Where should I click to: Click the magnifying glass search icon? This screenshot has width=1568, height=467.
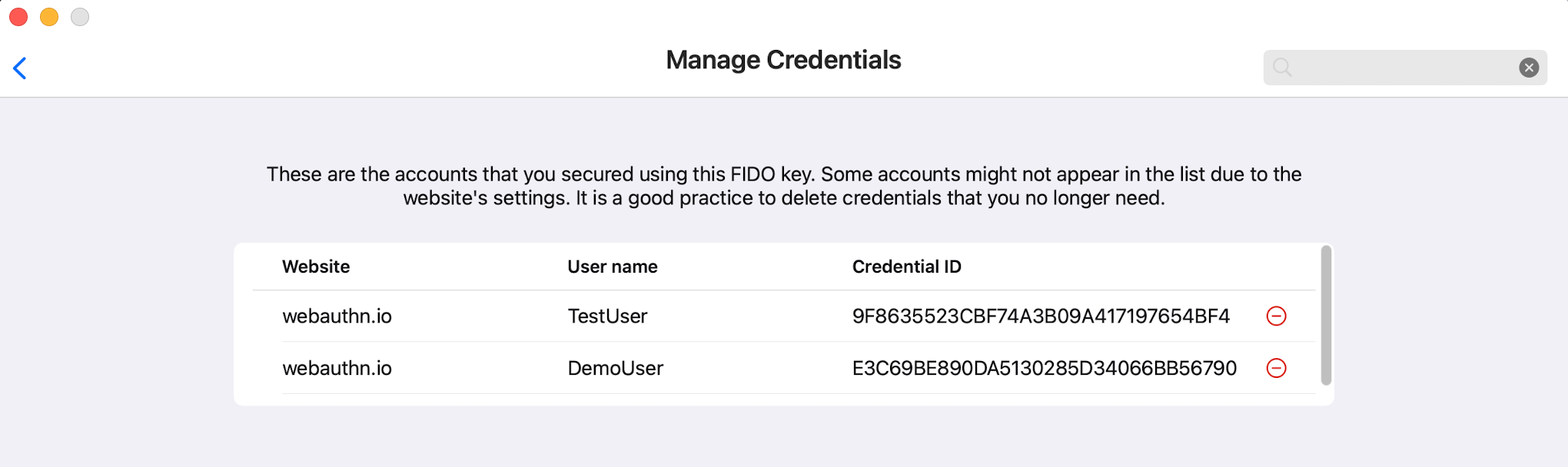1282,68
